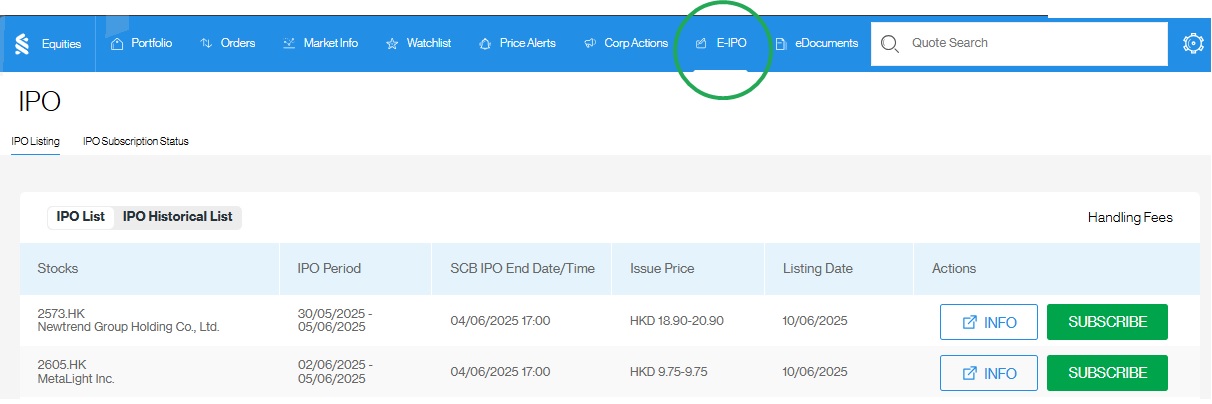The height and width of the screenshot is (404, 1212).
Task: Click the magnifier icon in Quote Search
Action: point(890,44)
